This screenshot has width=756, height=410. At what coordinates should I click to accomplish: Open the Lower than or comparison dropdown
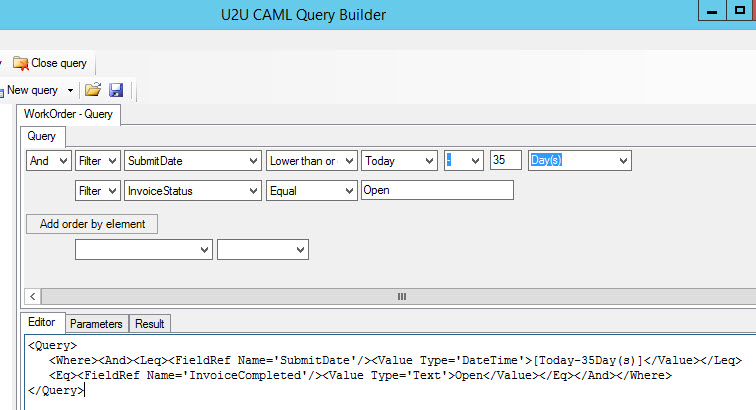[311, 161]
